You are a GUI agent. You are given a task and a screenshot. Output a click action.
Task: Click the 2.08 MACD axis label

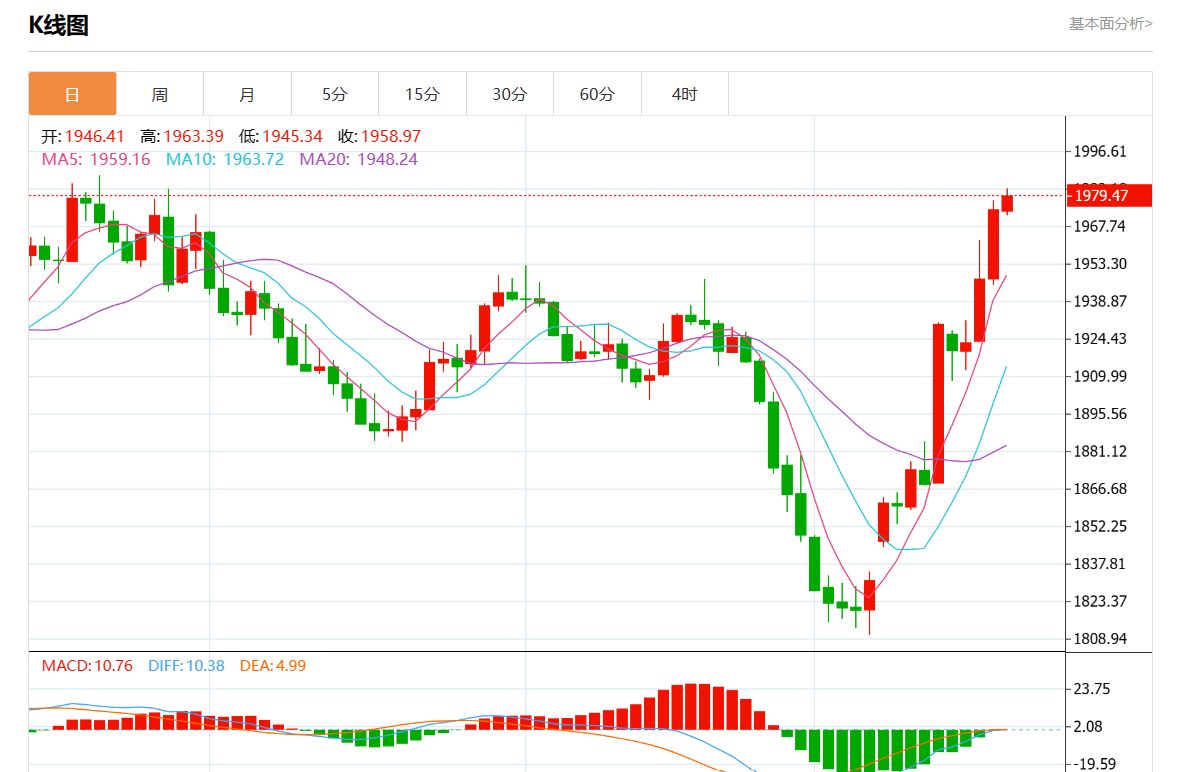click(x=1088, y=727)
